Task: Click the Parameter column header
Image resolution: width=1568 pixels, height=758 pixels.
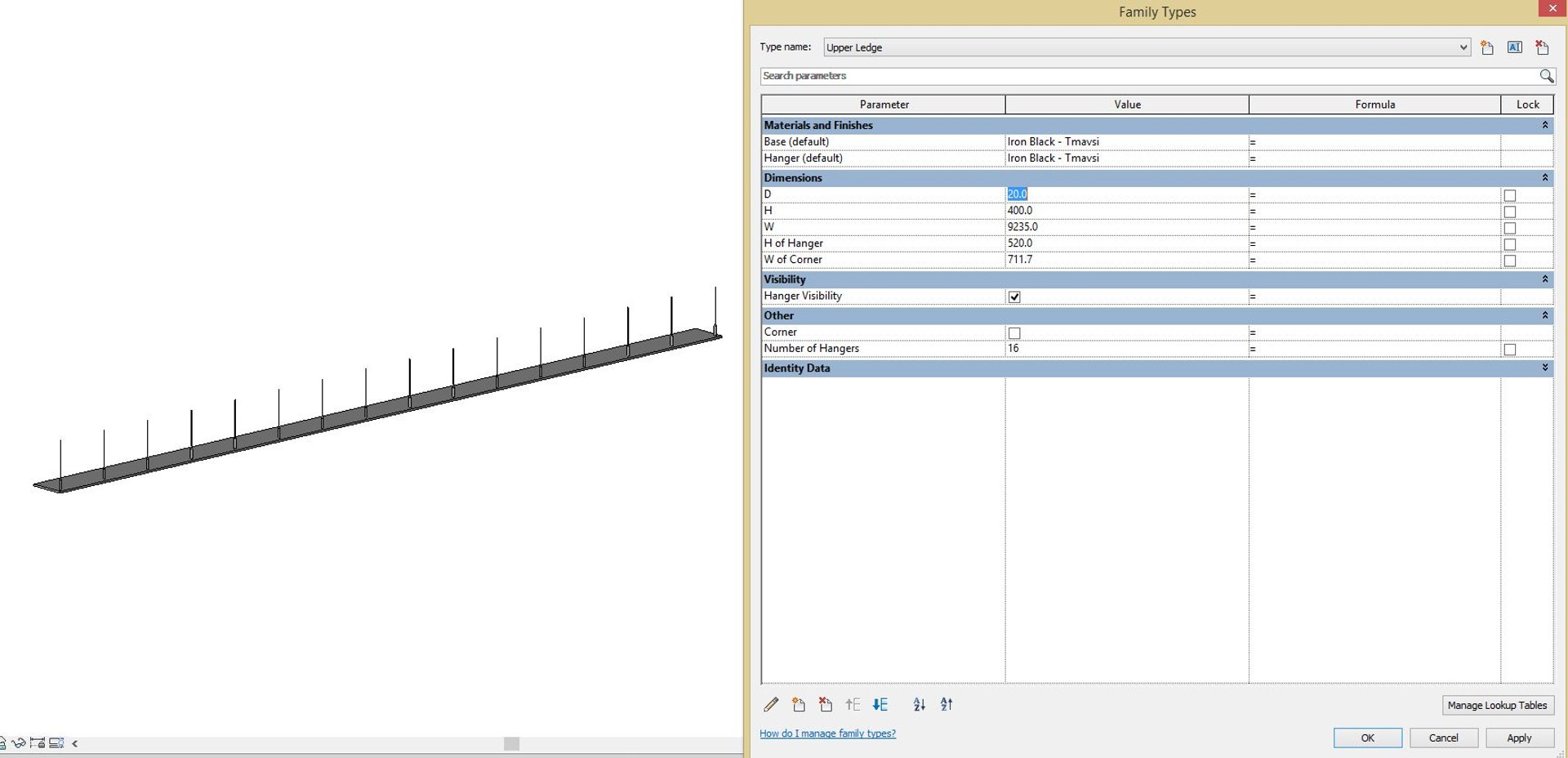Action: (884, 105)
